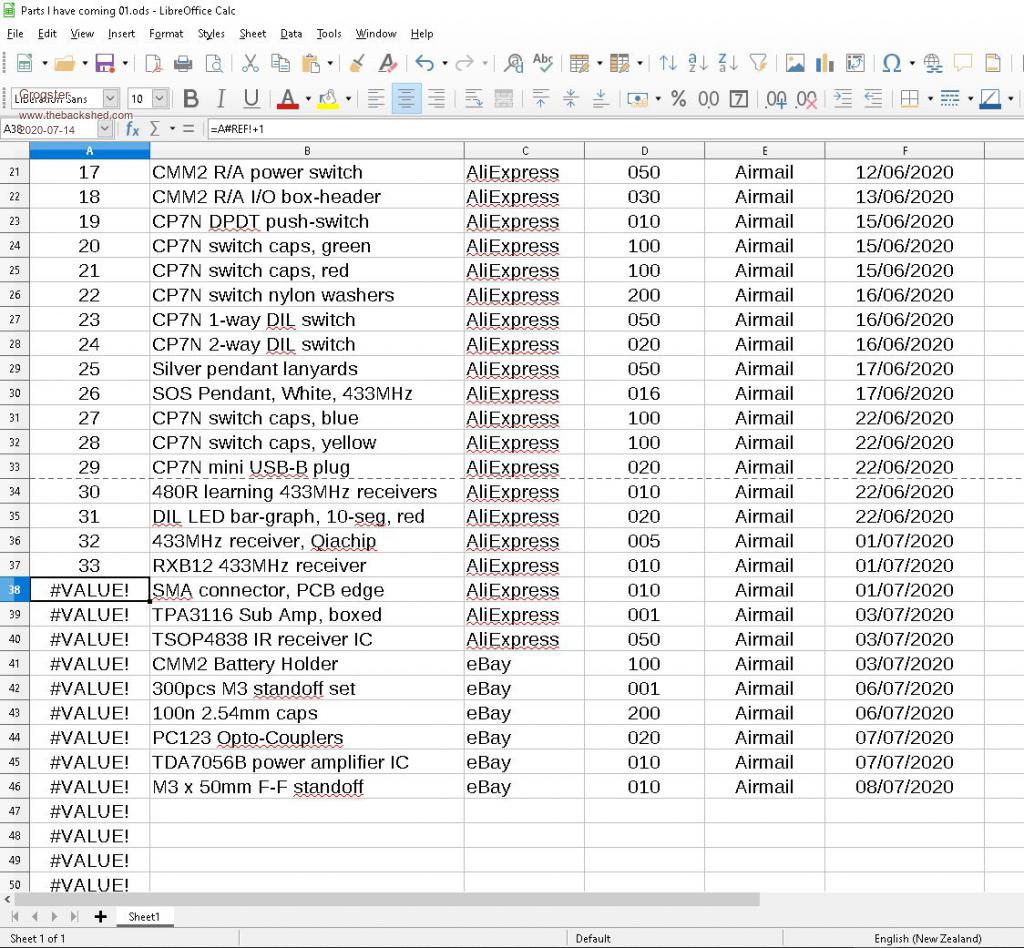This screenshot has width=1024, height=948.
Task: Open Print Preview
Action: [x=214, y=63]
